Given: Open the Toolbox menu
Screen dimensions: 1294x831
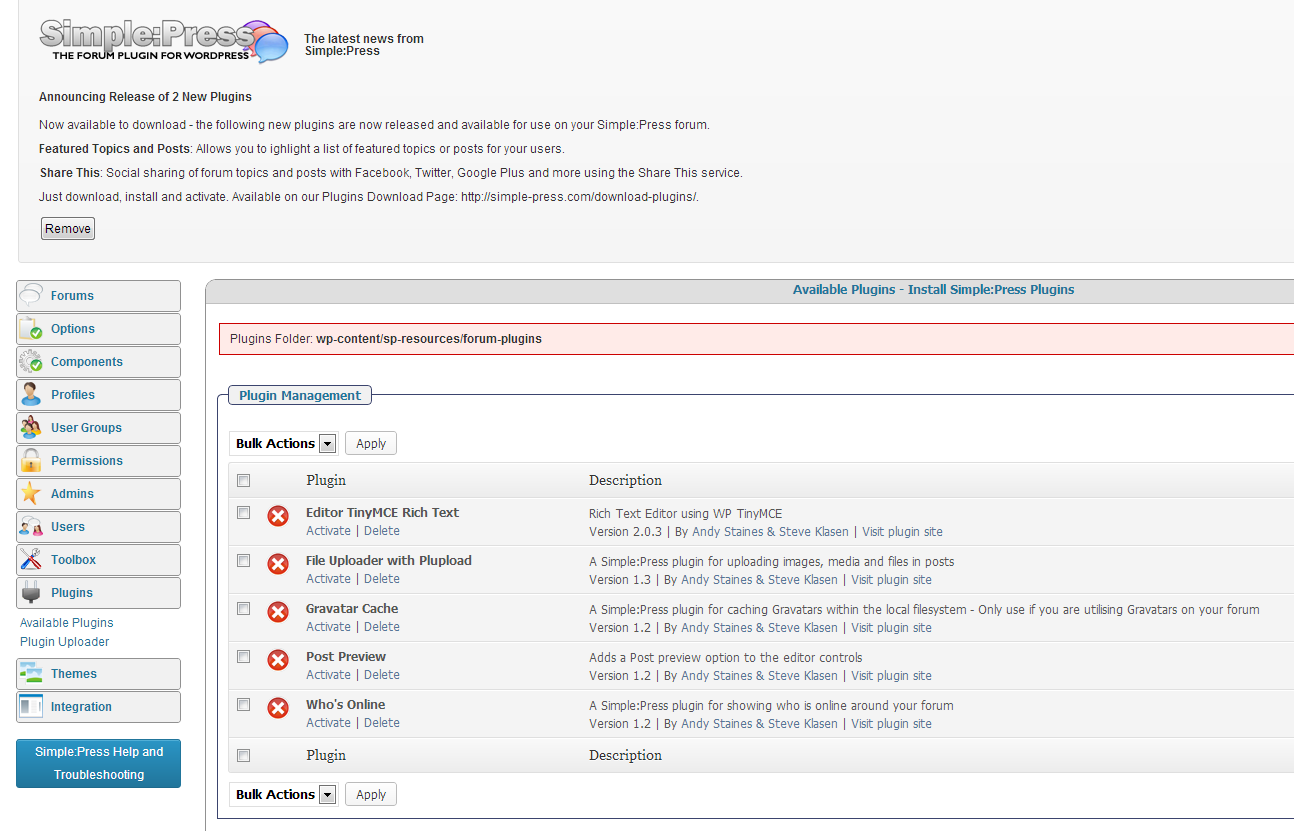Looking at the screenshot, I should (98, 560).
